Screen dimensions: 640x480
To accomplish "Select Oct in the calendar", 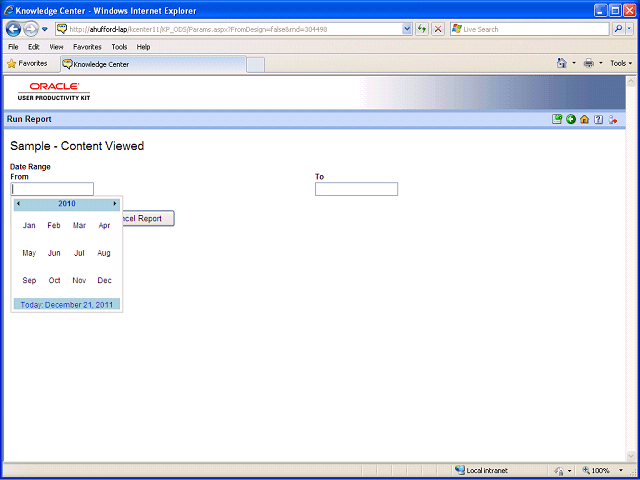I will click(x=54, y=280).
